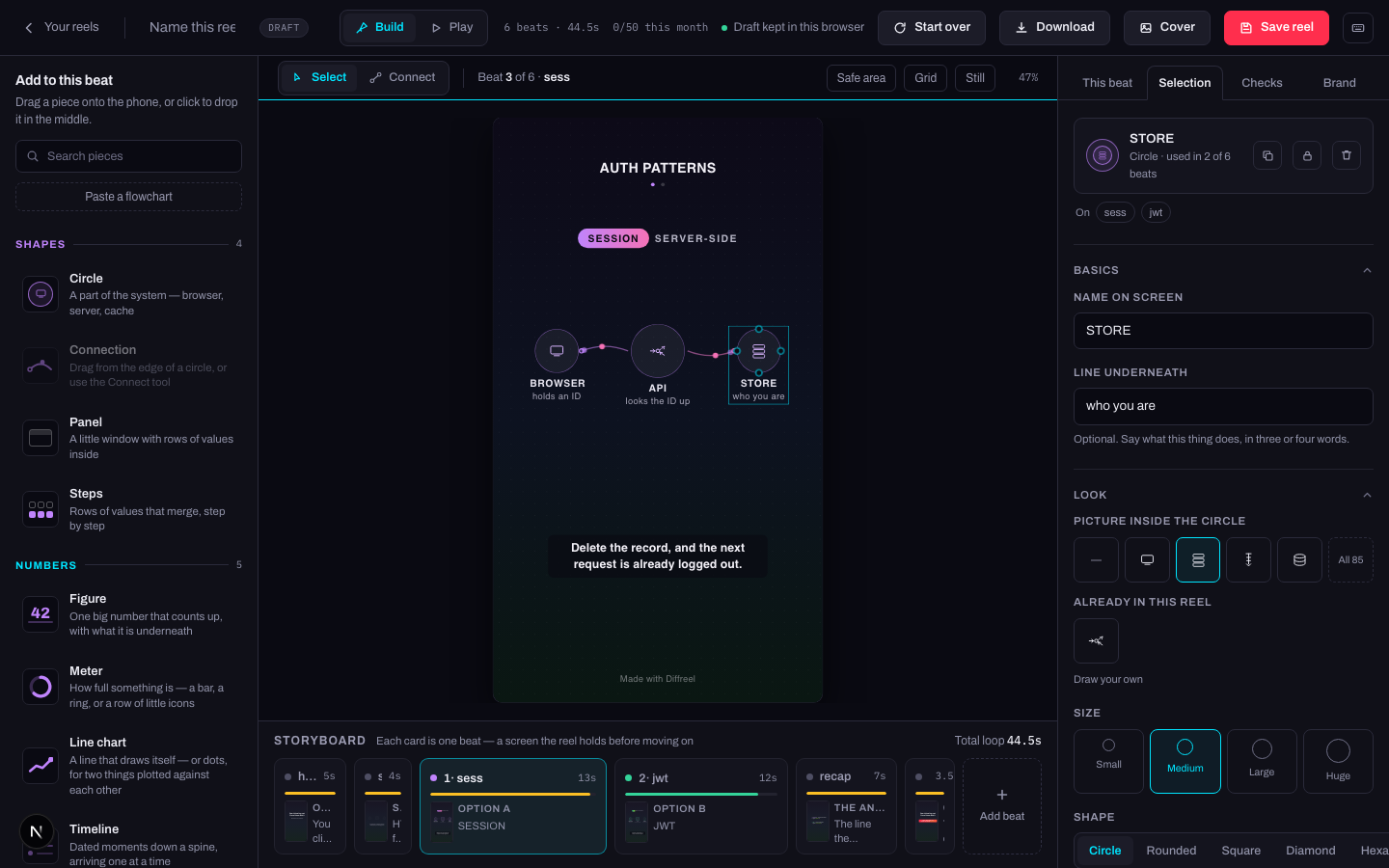Switch to Play mode

(x=451, y=27)
